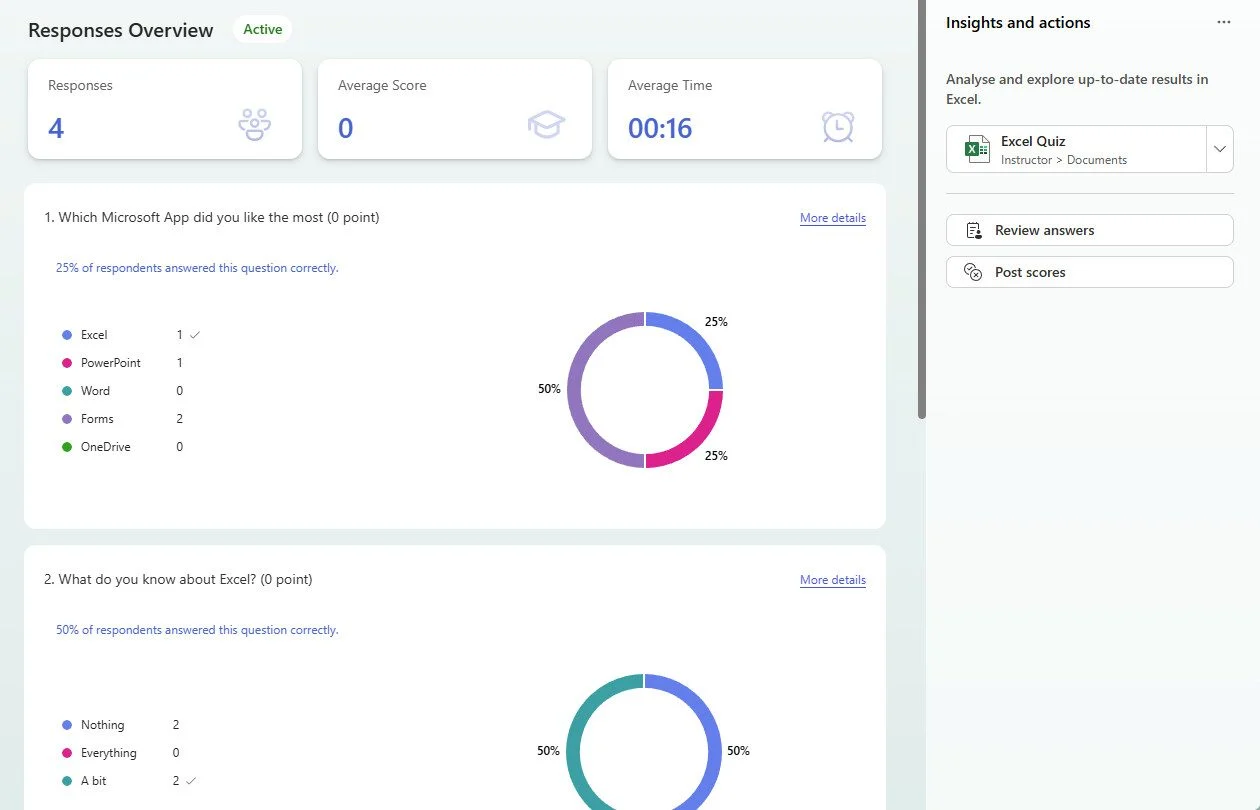Screen dimensions: 1260x810
Task: Click the green OneDrive legend dot
Action: [67, 447]
